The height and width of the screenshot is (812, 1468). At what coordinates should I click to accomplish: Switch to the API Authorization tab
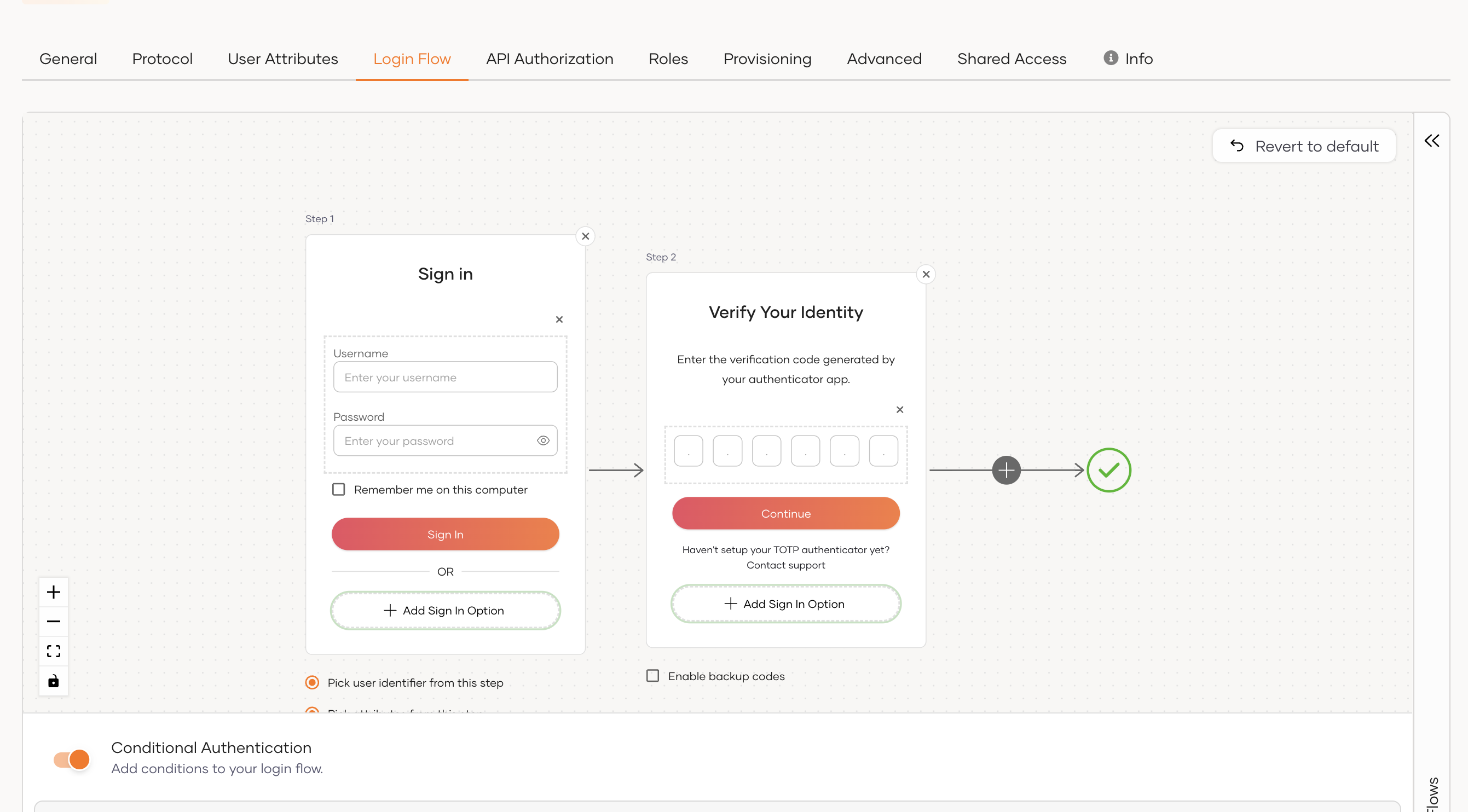[x=549, y=57]
